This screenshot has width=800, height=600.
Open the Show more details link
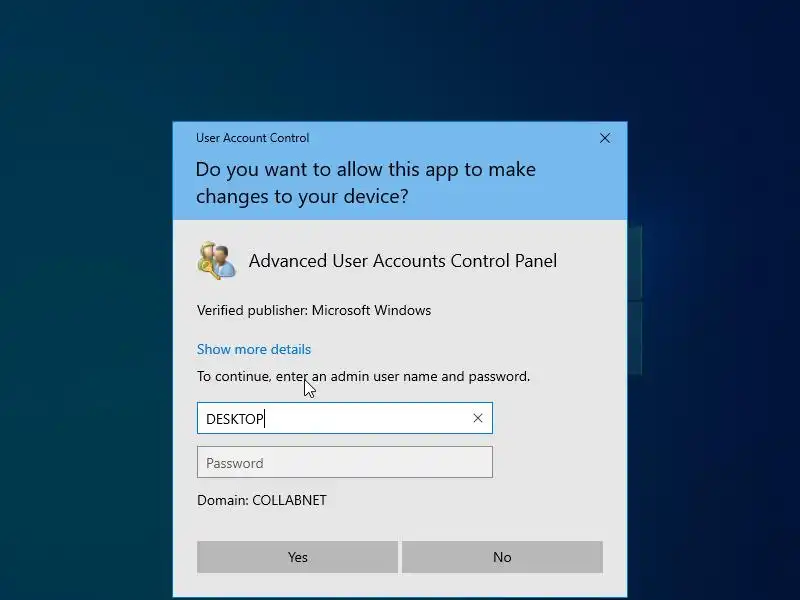pos(254,349)
